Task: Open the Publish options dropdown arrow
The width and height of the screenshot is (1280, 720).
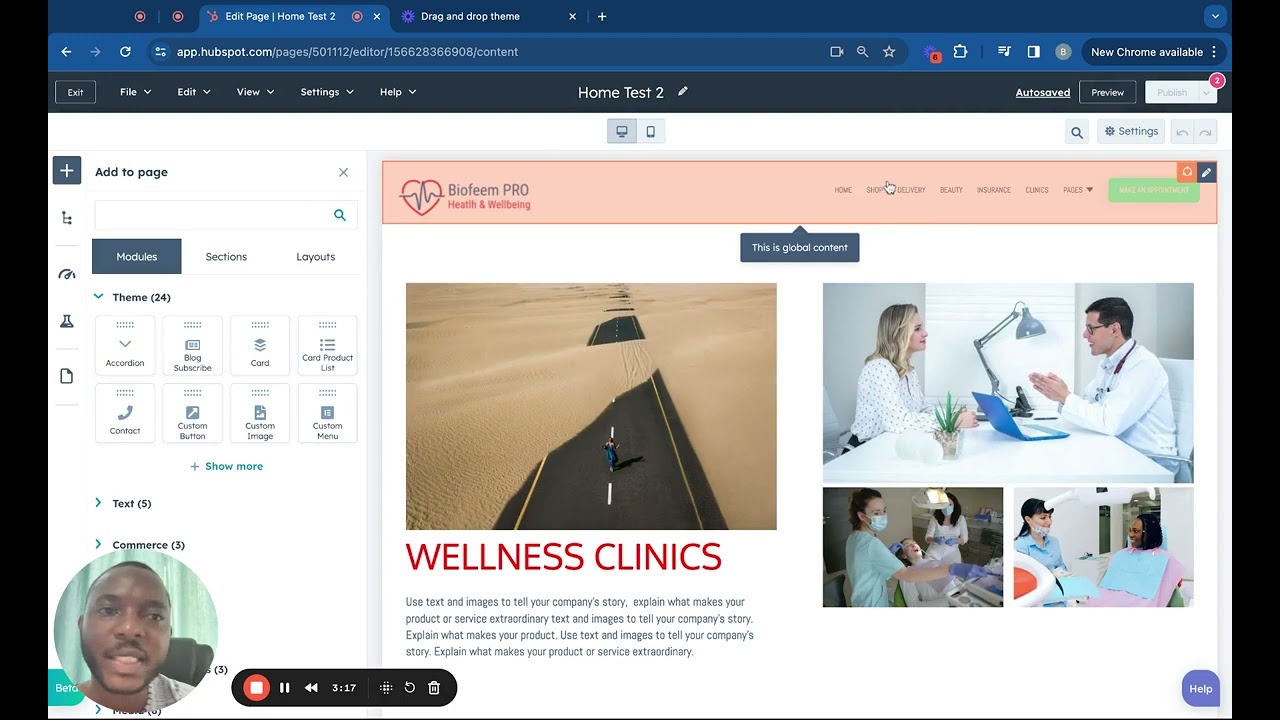Action: [x=1208, y=92]
